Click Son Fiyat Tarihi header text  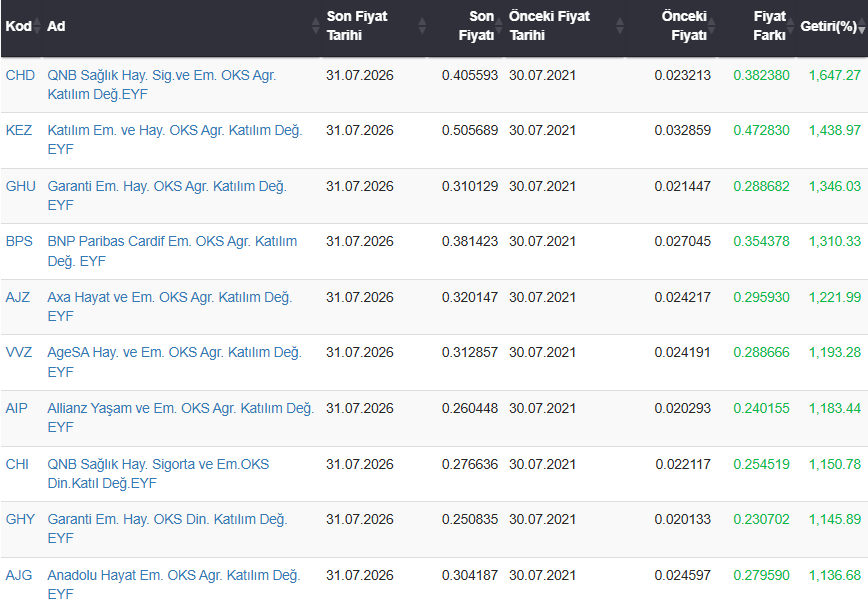357,25
